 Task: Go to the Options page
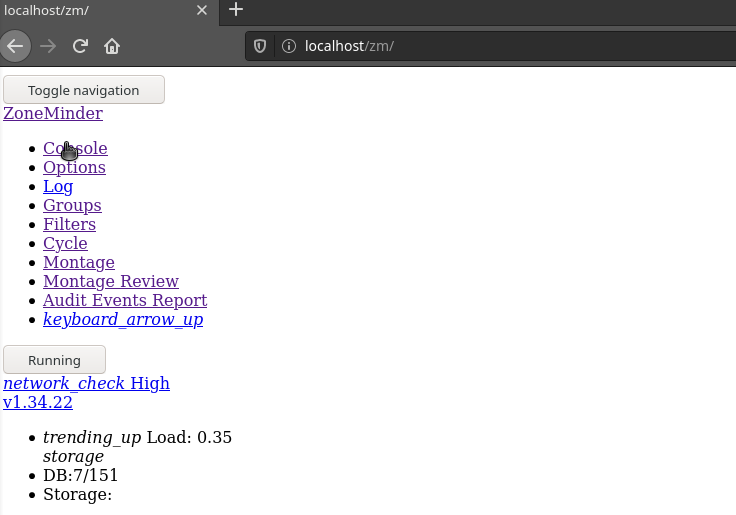(74, 168)
